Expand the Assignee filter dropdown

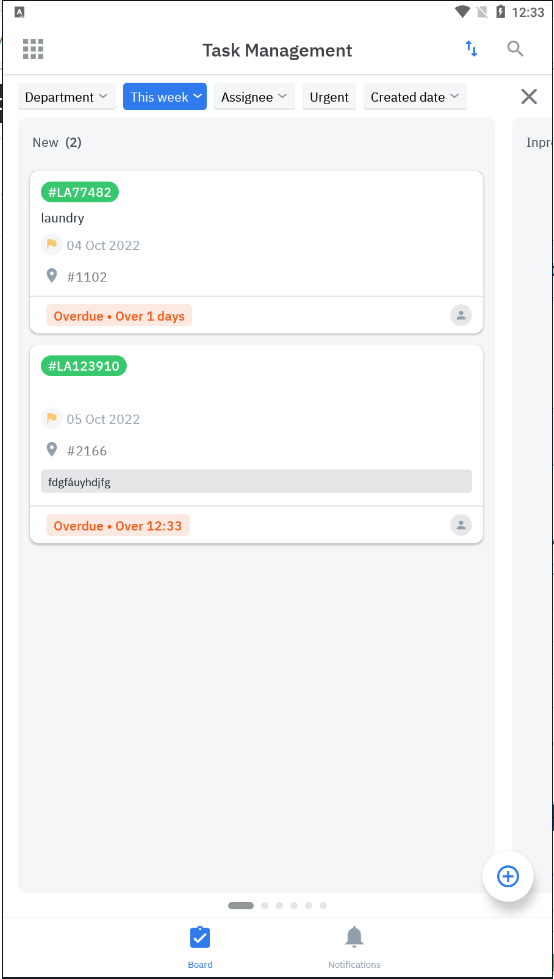point(254,97)
